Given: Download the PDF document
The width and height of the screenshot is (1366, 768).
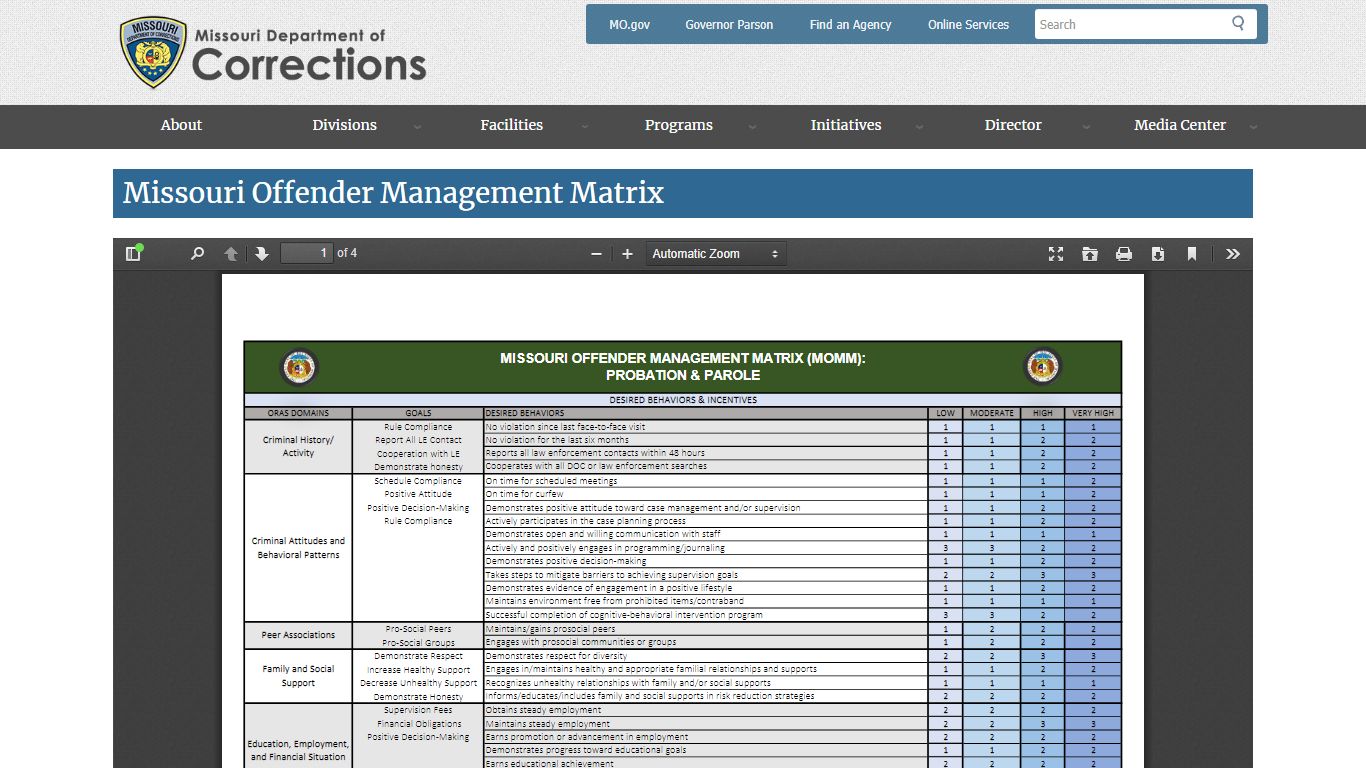Looking at the screenshot, I should click(1158, 254).
